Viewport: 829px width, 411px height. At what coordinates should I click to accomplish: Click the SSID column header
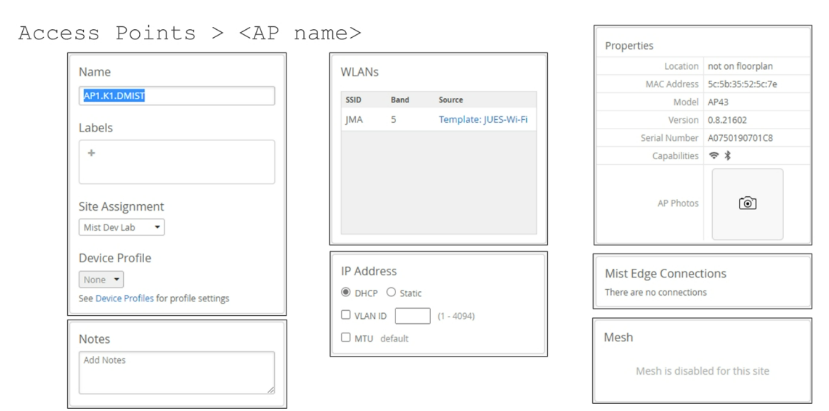click(x=355, y=100)
